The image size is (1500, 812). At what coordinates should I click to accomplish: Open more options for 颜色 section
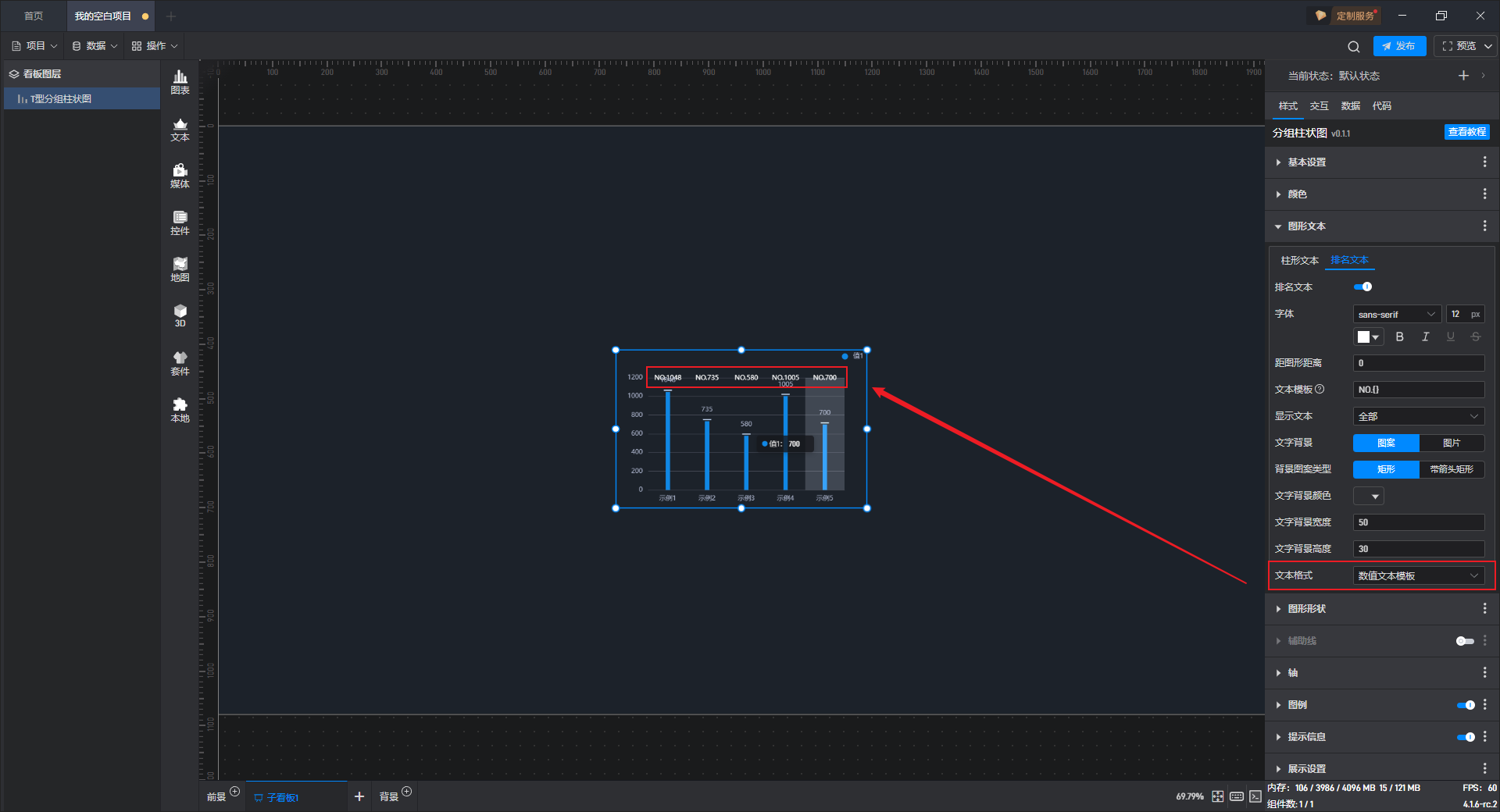tap(1484, 194)
